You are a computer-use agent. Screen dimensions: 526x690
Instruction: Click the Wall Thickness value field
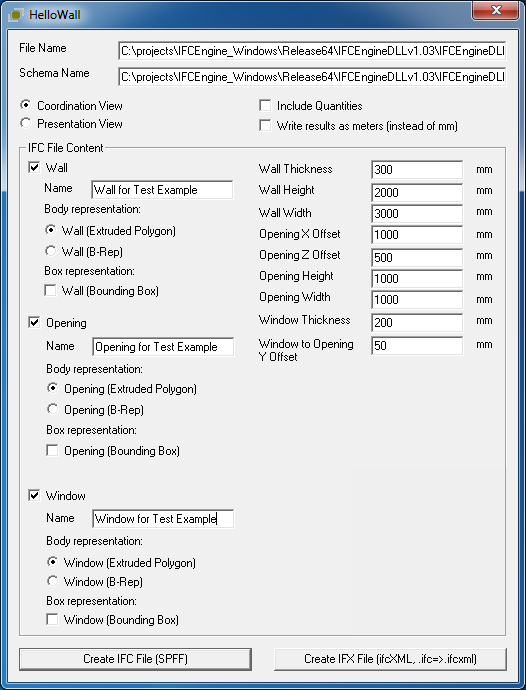417,169
